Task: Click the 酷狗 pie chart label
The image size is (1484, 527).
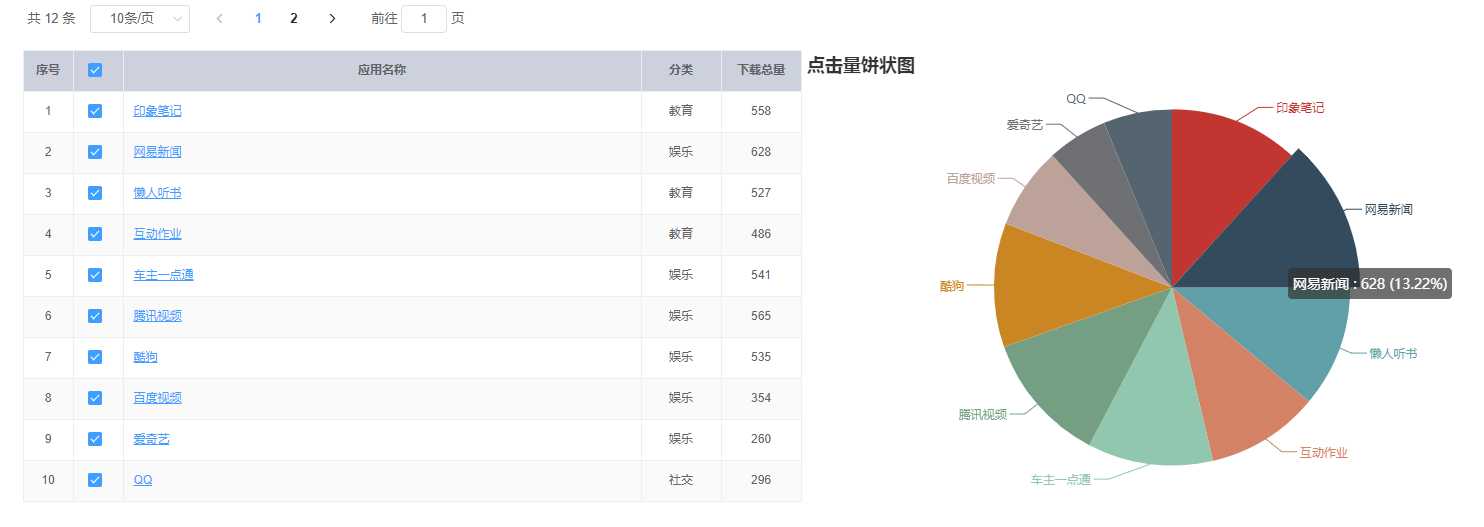Action: (x=952, y=286)
